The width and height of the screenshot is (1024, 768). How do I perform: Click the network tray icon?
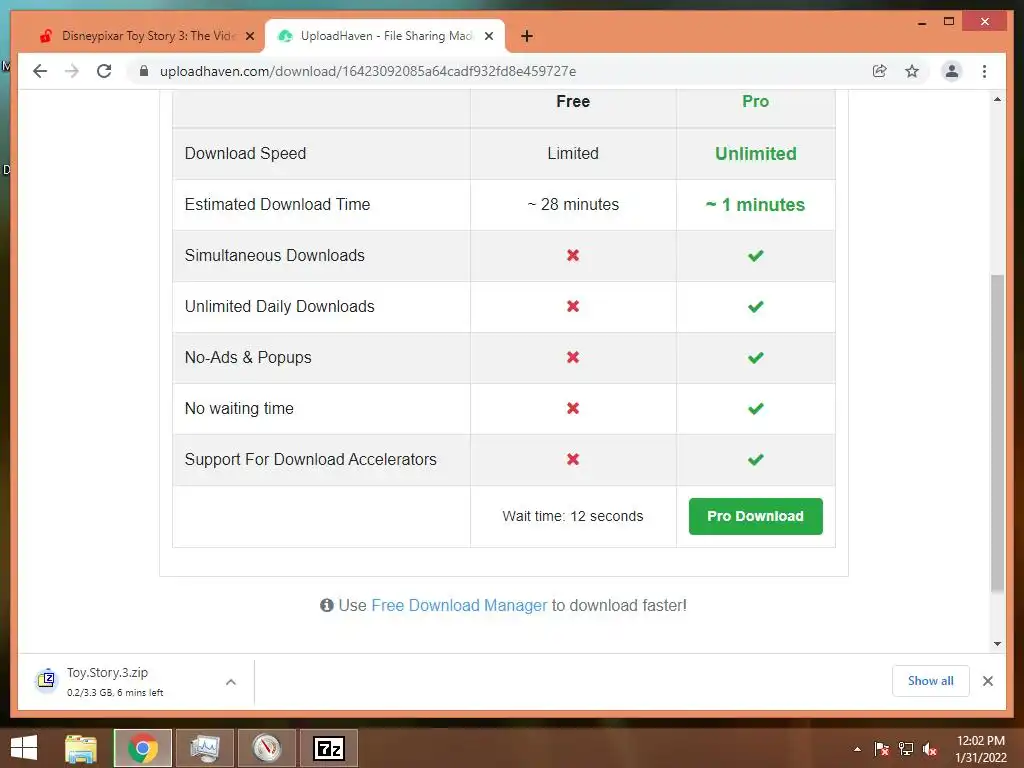point(906,749)
